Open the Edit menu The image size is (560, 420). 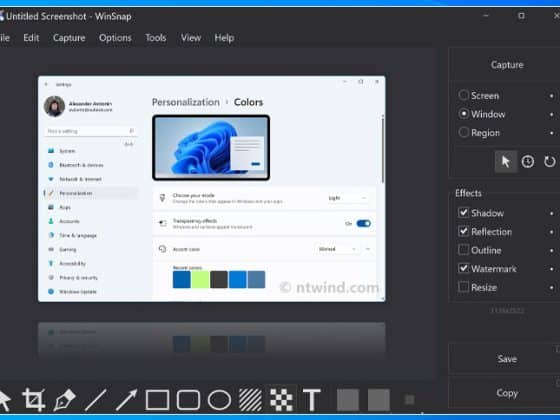31,38
